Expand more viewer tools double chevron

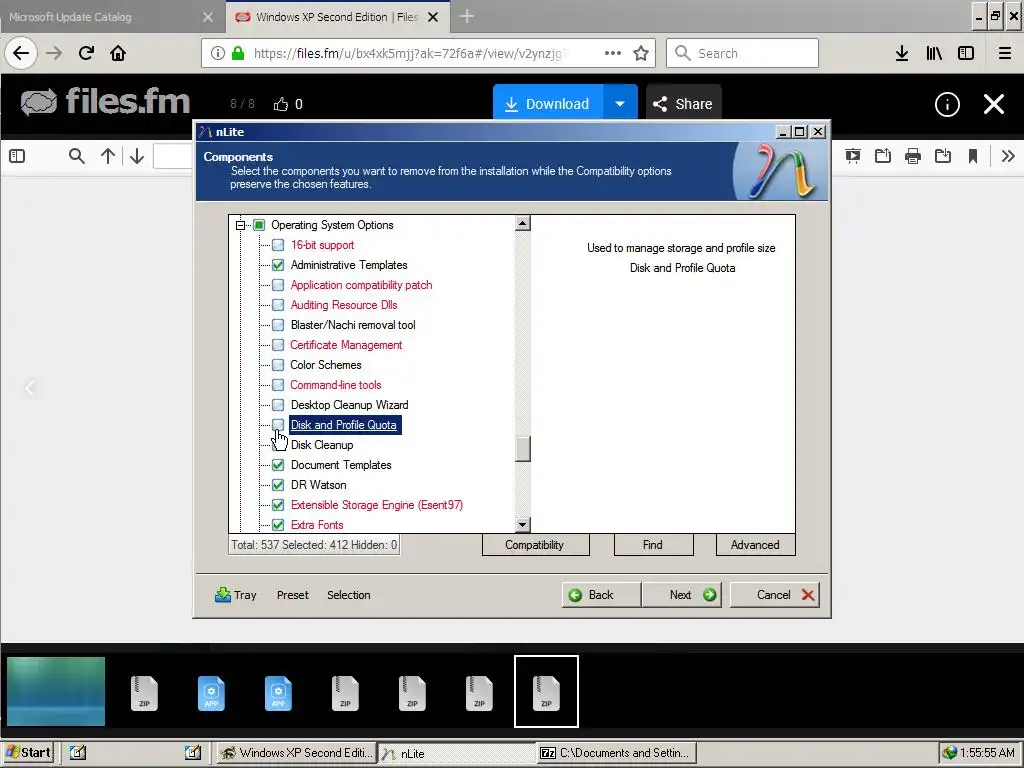[x=1008, y=155]
